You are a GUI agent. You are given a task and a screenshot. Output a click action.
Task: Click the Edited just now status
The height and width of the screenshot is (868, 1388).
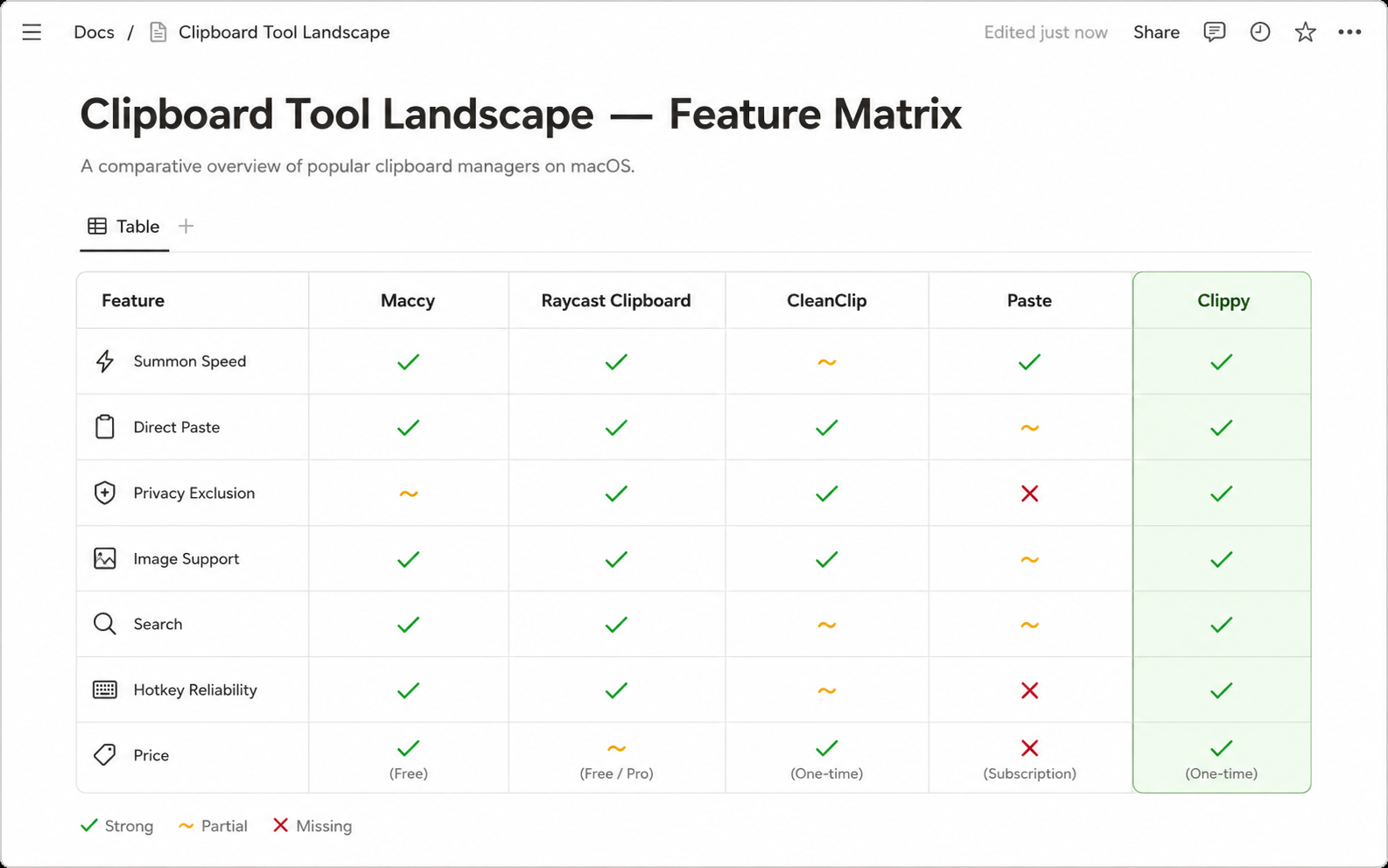[x=1046, y=32]
